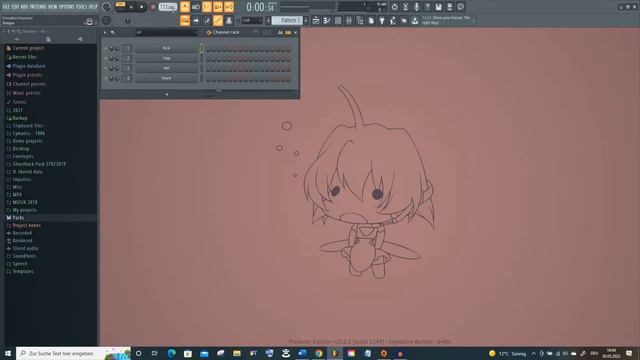Open the TOOLS menu
The height and width of the screenshot is (360, 640).
(81, 7)
